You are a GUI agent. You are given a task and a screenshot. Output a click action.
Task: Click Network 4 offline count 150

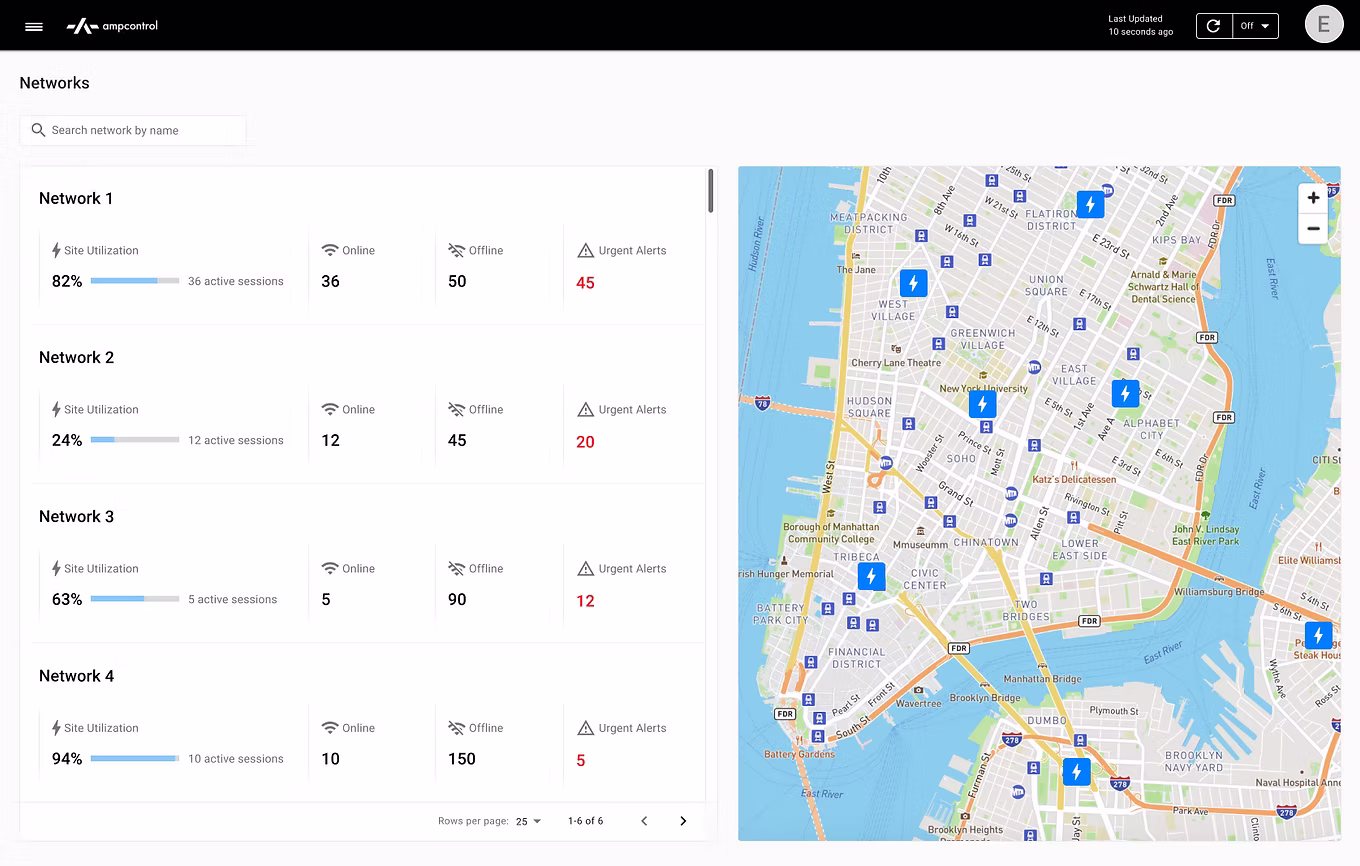[x=462, y=759]
